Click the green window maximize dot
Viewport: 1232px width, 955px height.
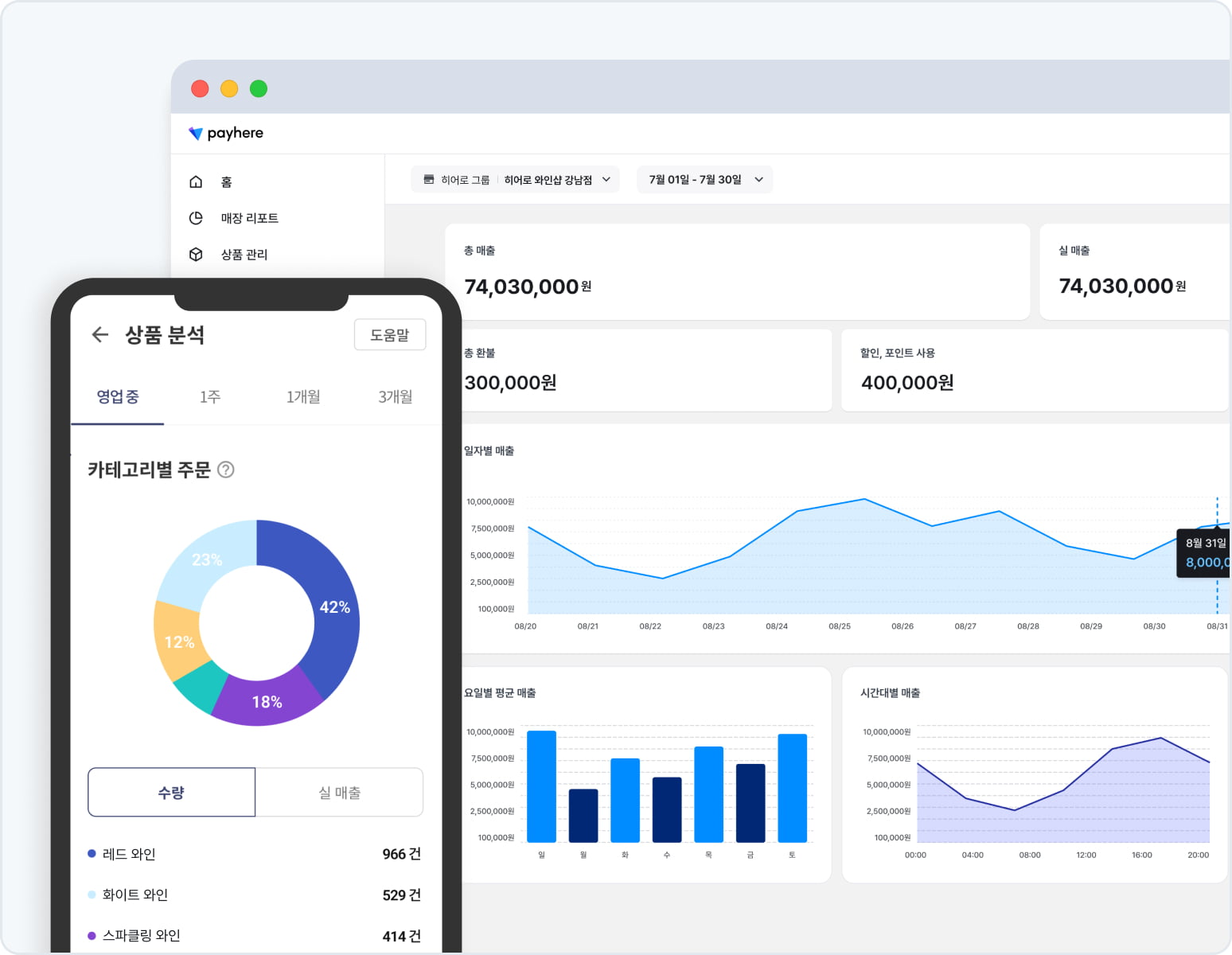259,88
